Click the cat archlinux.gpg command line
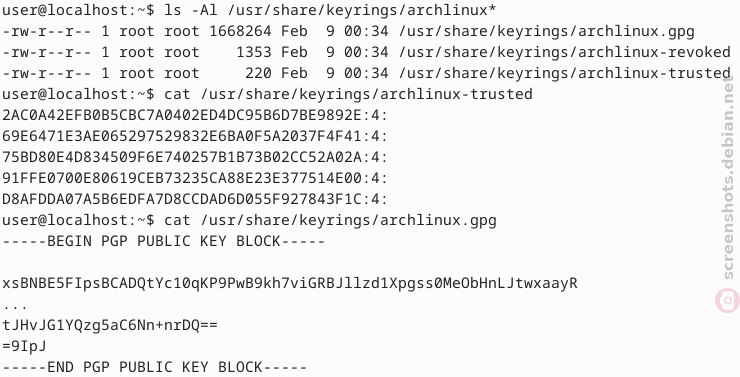 (x=249, y=220)
